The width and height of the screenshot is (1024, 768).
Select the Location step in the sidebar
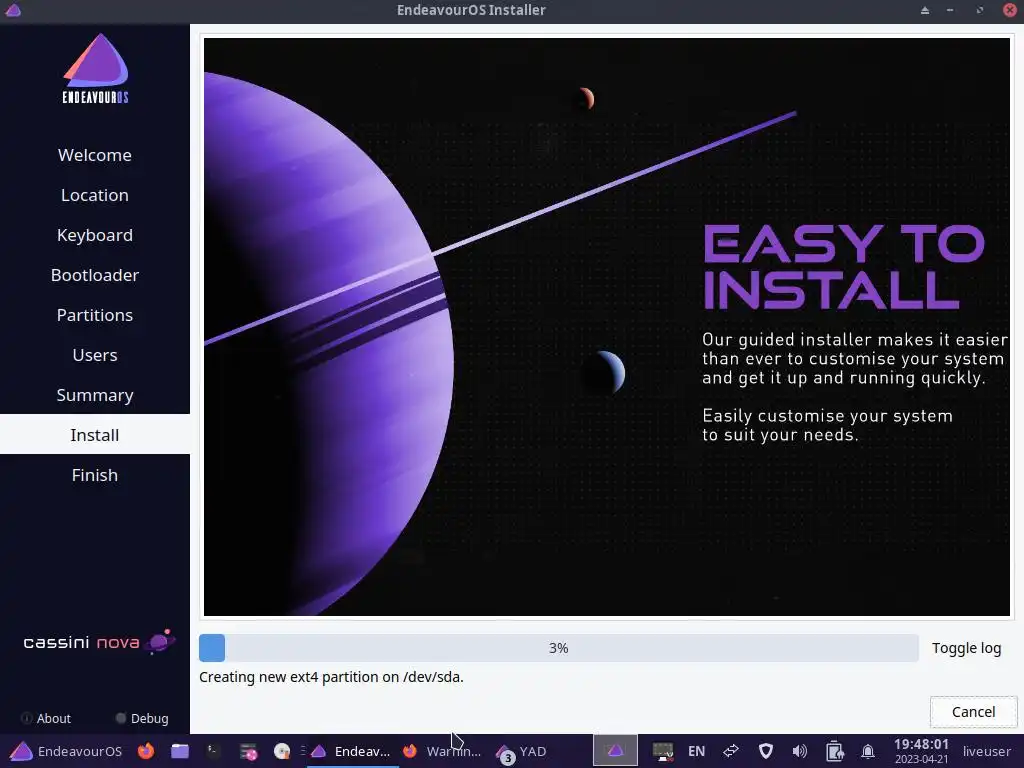(95, 195)
